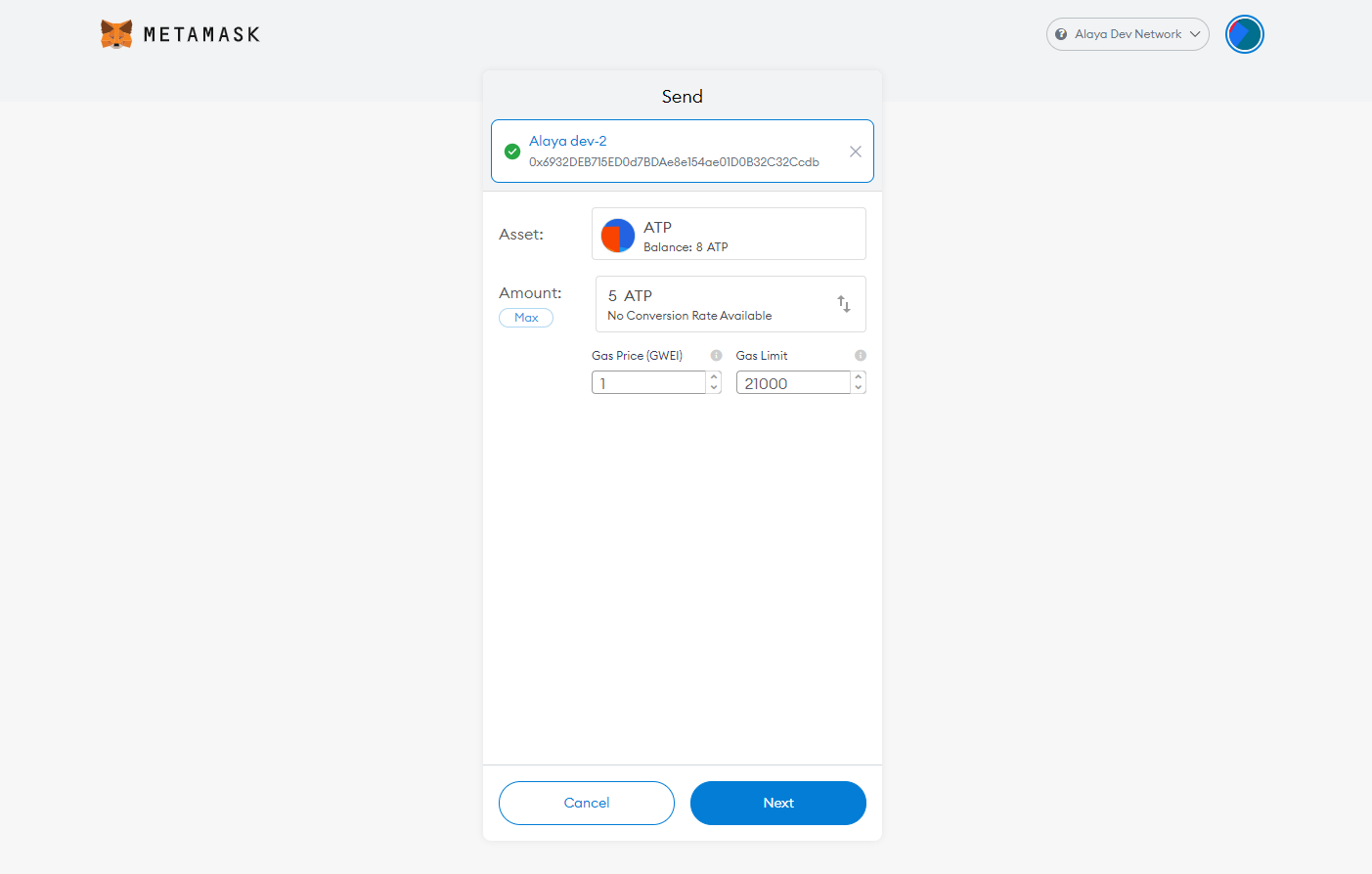
Task: Decrease Gas Price with down arrow
Action: click(x=715, y=388)
